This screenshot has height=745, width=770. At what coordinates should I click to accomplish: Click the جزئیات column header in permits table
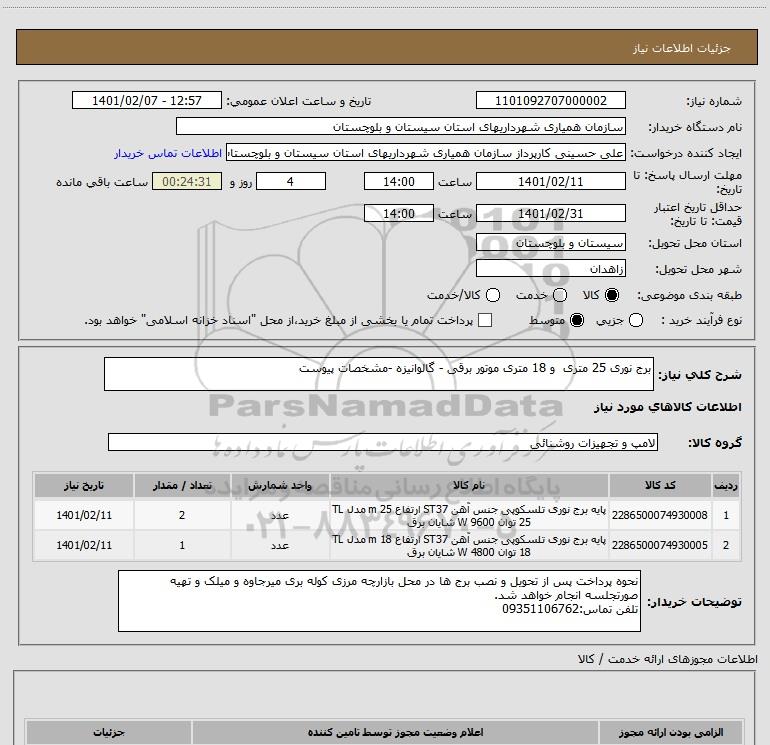coord(109,732)
